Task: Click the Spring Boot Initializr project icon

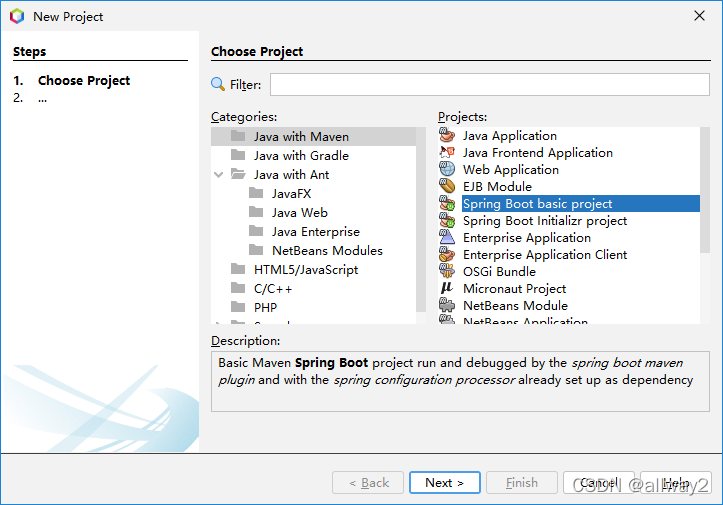Action: click(447, 221)
